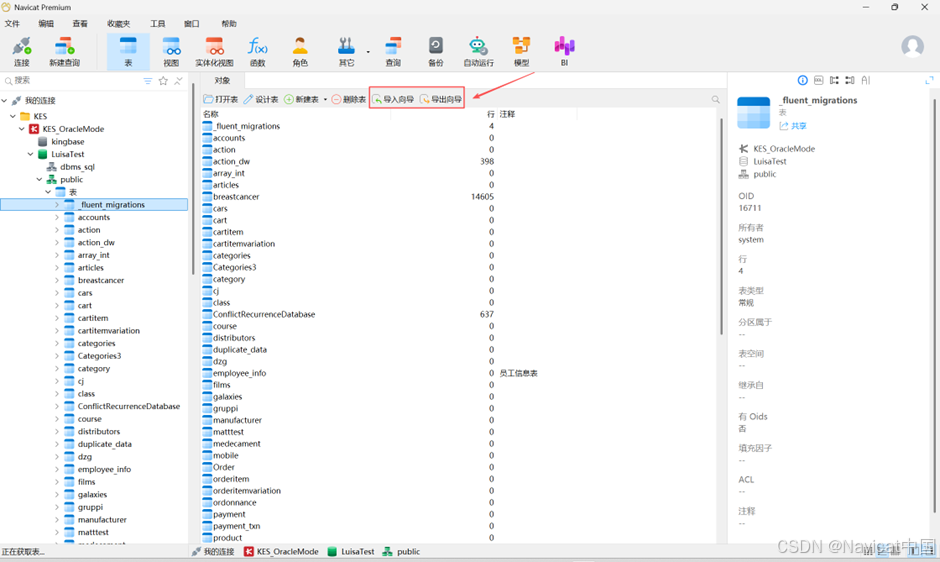Viewport: 940px width, 562px height.
Task: Open the Edit (编辑) menu
Action: (x=46, y=24)
